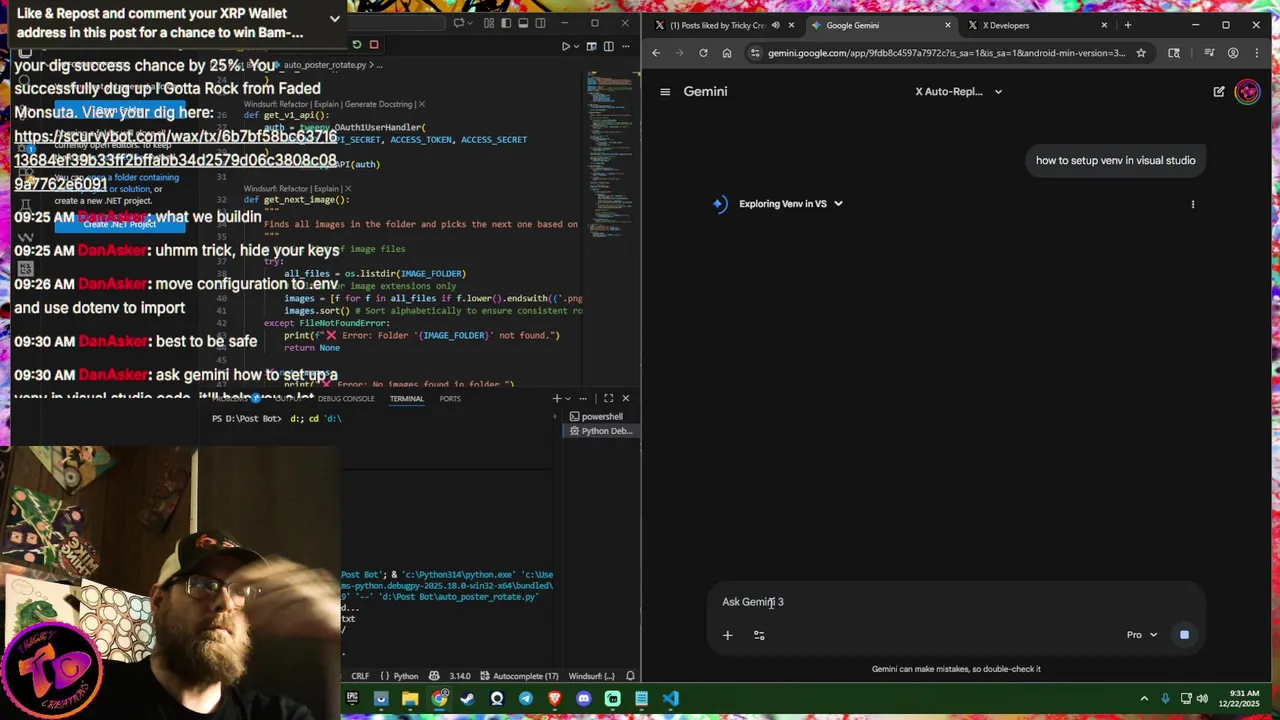Open editor more actions ellipsis
Image resolution: width=1280 pixels, height=720 pixels.
pyautogui.click(x=624, y=46)
